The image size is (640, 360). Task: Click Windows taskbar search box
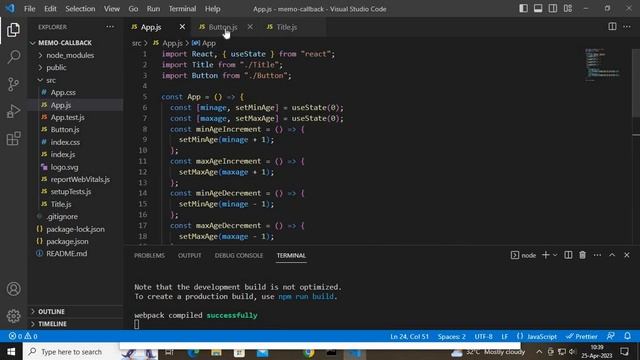[71, 352]
